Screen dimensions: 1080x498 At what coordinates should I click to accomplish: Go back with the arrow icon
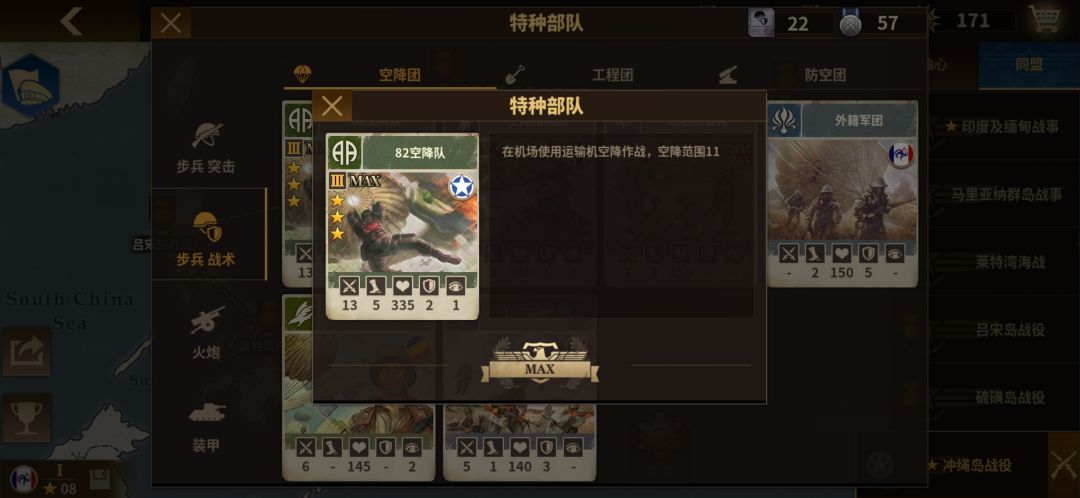coord(72,21)
